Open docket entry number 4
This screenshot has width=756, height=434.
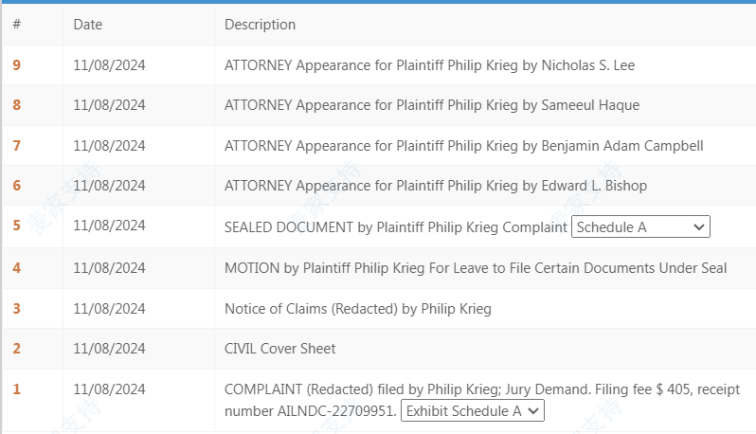point(17,268)
